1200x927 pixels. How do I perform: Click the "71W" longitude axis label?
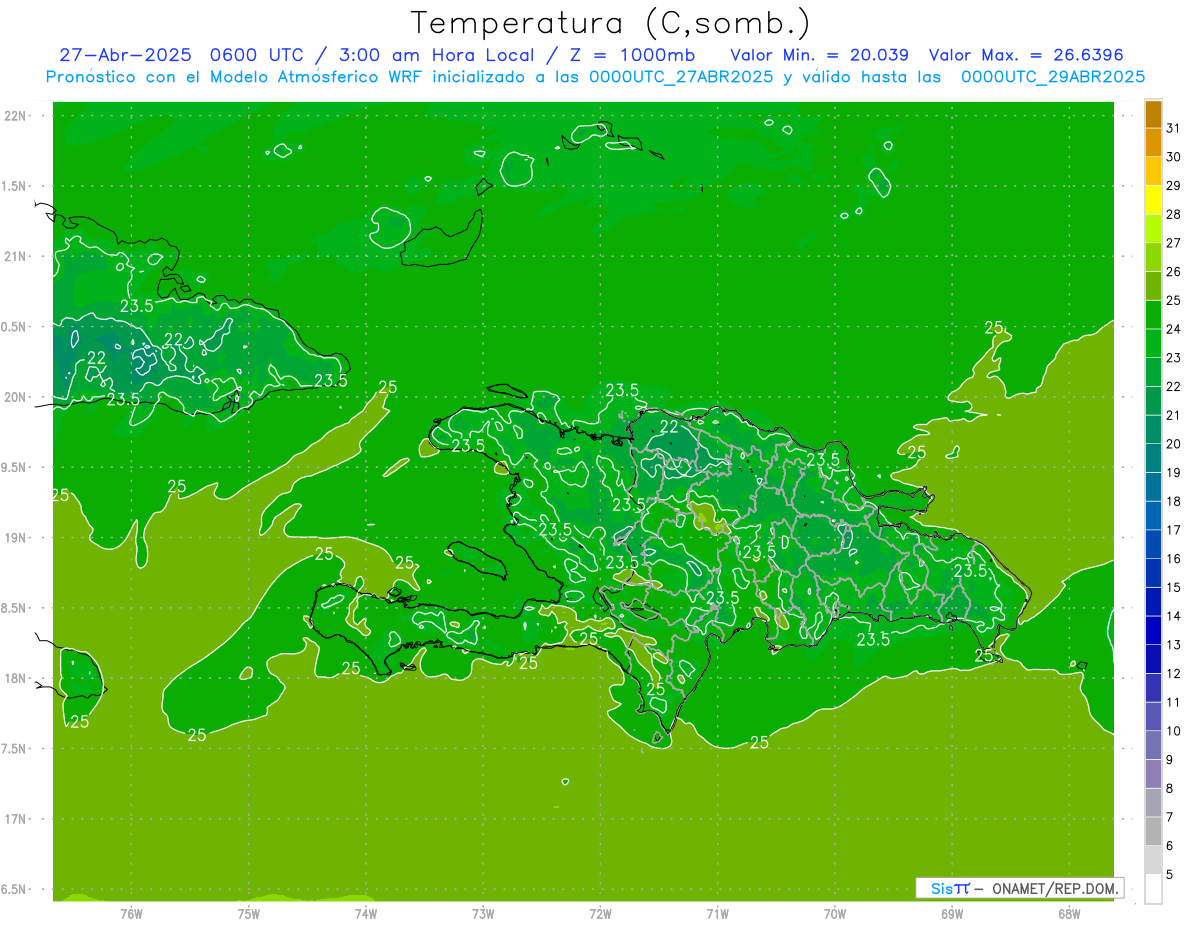coord(717,914)
